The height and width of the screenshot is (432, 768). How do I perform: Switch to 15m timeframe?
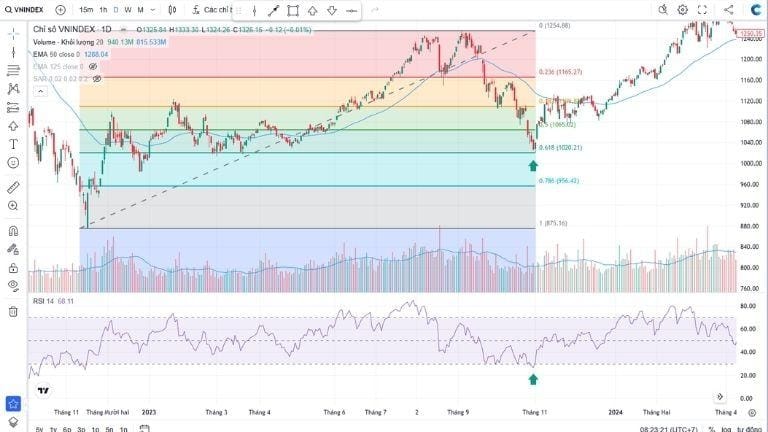click(86, 10)
